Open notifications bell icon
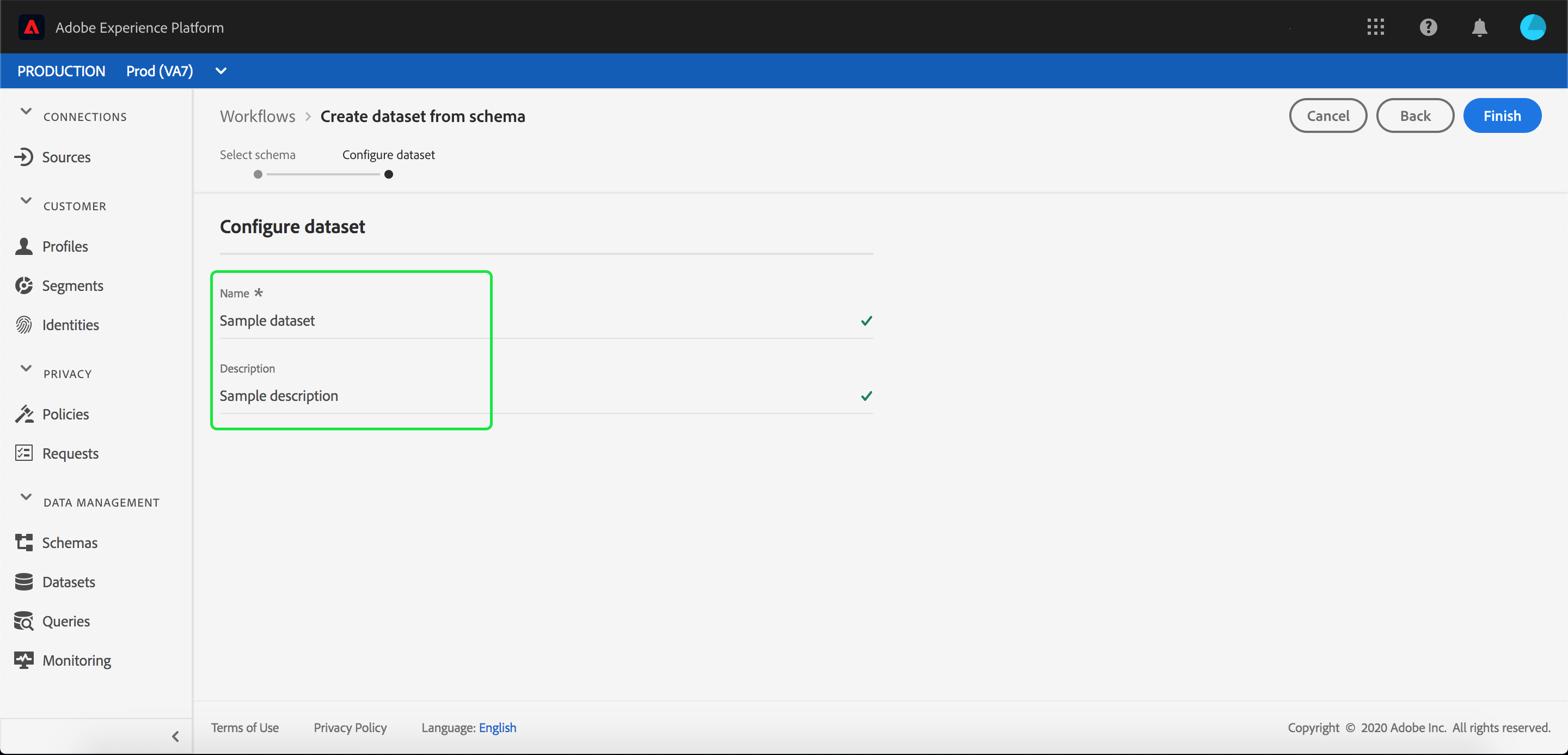 click(1480, 27)
